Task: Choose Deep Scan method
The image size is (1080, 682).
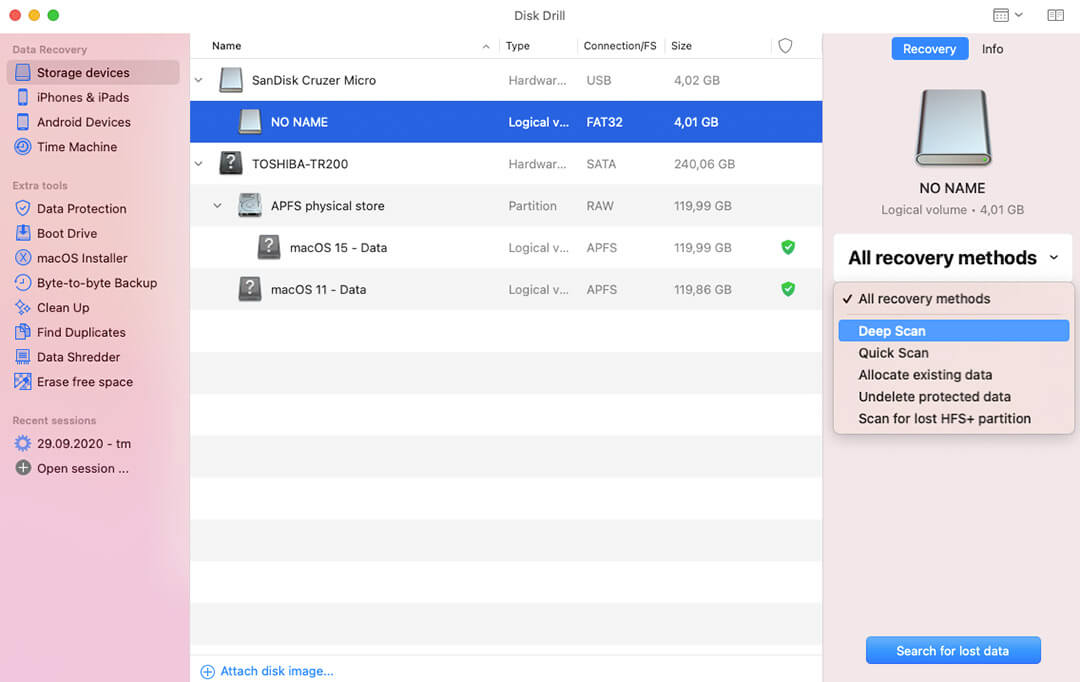Action: pos(953,331)
